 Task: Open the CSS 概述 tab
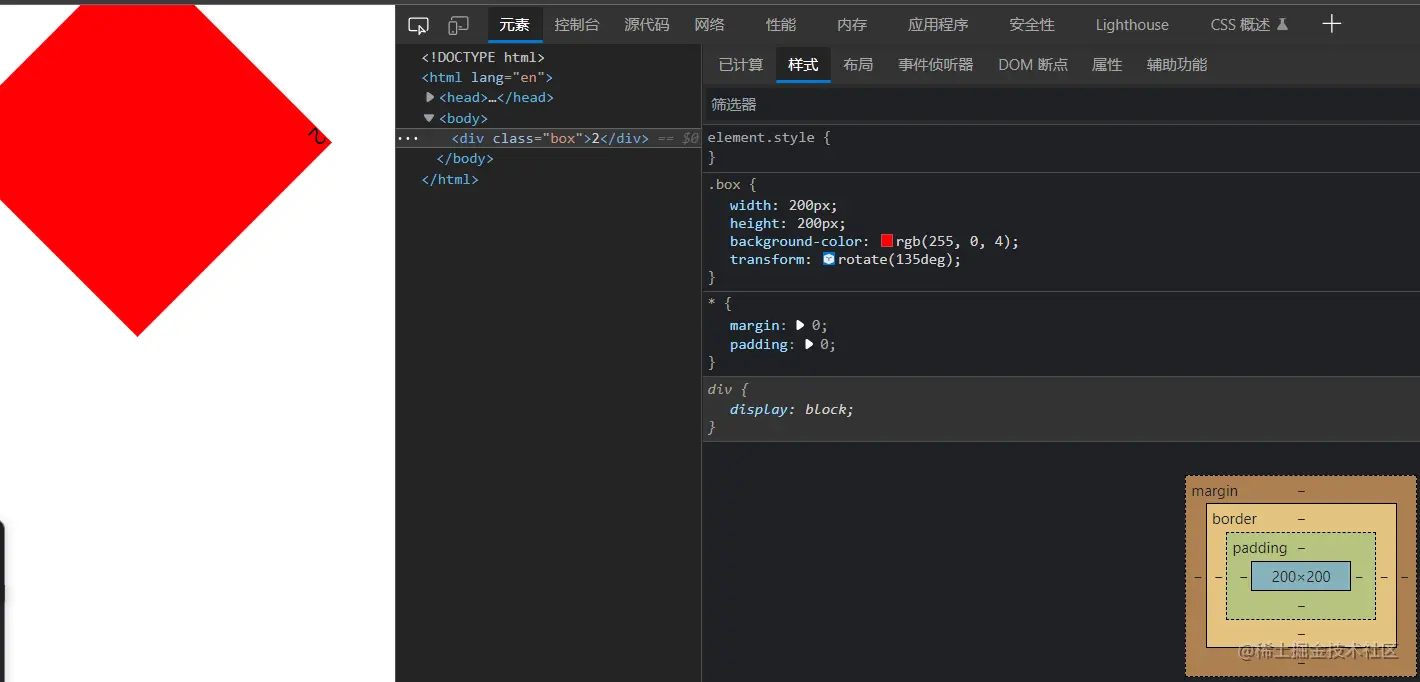point(1249,25)
